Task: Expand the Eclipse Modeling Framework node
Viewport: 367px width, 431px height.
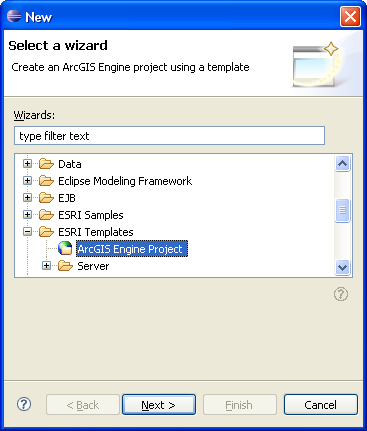Action: (x=28, y=181)
